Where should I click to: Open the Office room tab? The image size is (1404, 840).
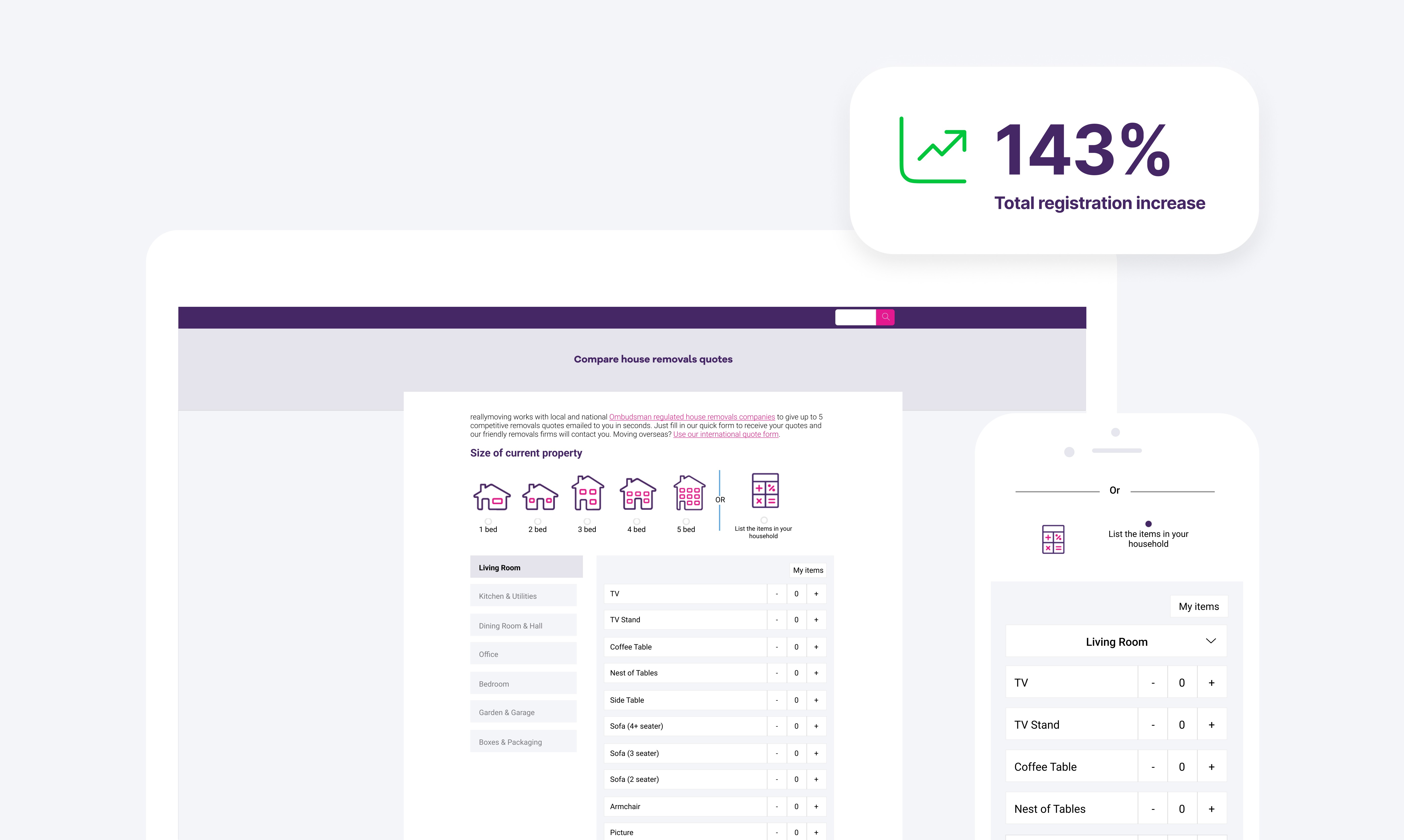[524, 653]
